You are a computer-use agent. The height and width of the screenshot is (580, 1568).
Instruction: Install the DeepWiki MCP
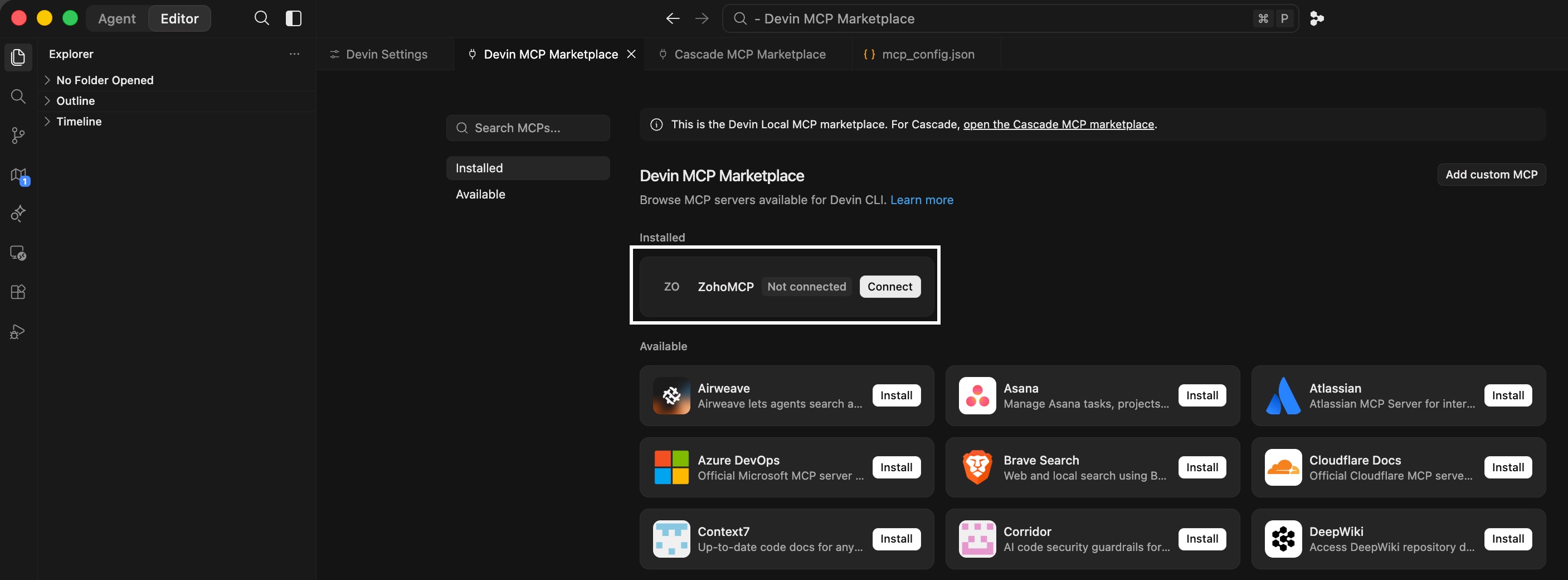click(x=1508, y=539)
